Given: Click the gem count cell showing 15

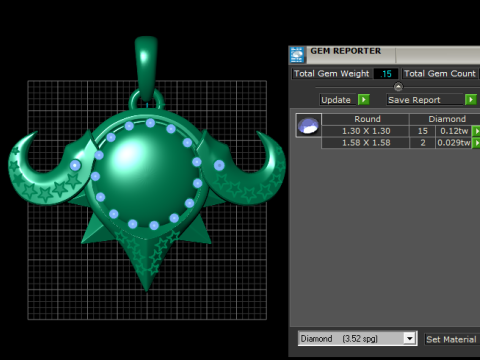Looking at the screenshot, I should click(423, 131).
